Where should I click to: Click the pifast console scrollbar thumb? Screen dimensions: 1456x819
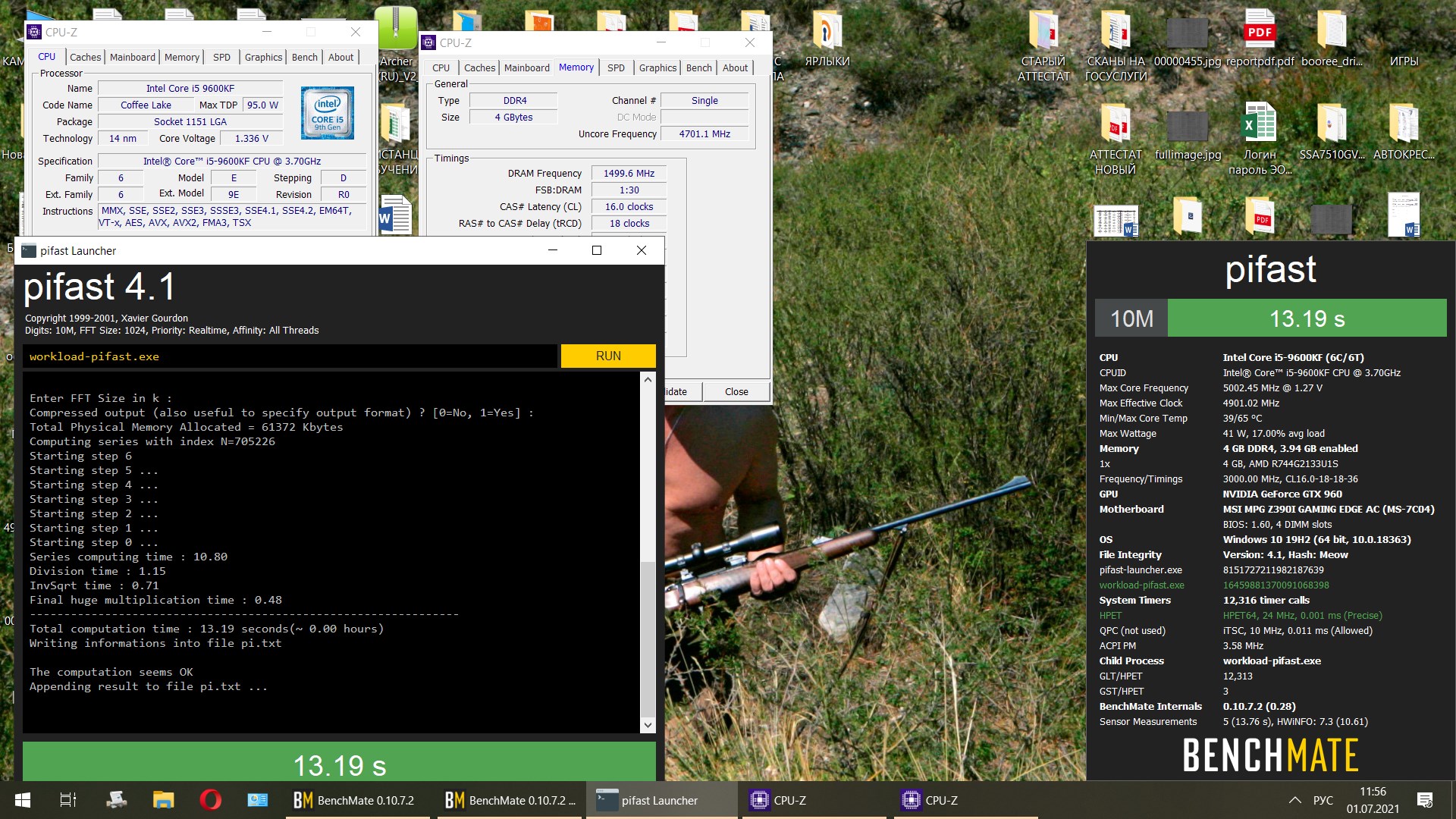(x=648, y=639)
